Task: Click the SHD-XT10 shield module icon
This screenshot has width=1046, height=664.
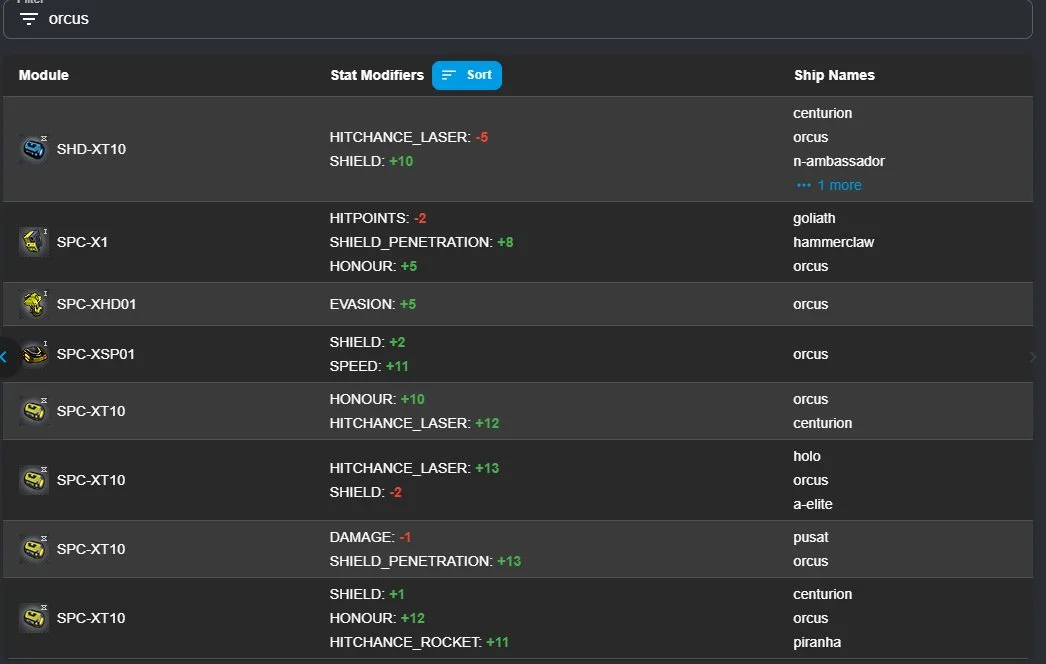Action: [x=34, y=149]
